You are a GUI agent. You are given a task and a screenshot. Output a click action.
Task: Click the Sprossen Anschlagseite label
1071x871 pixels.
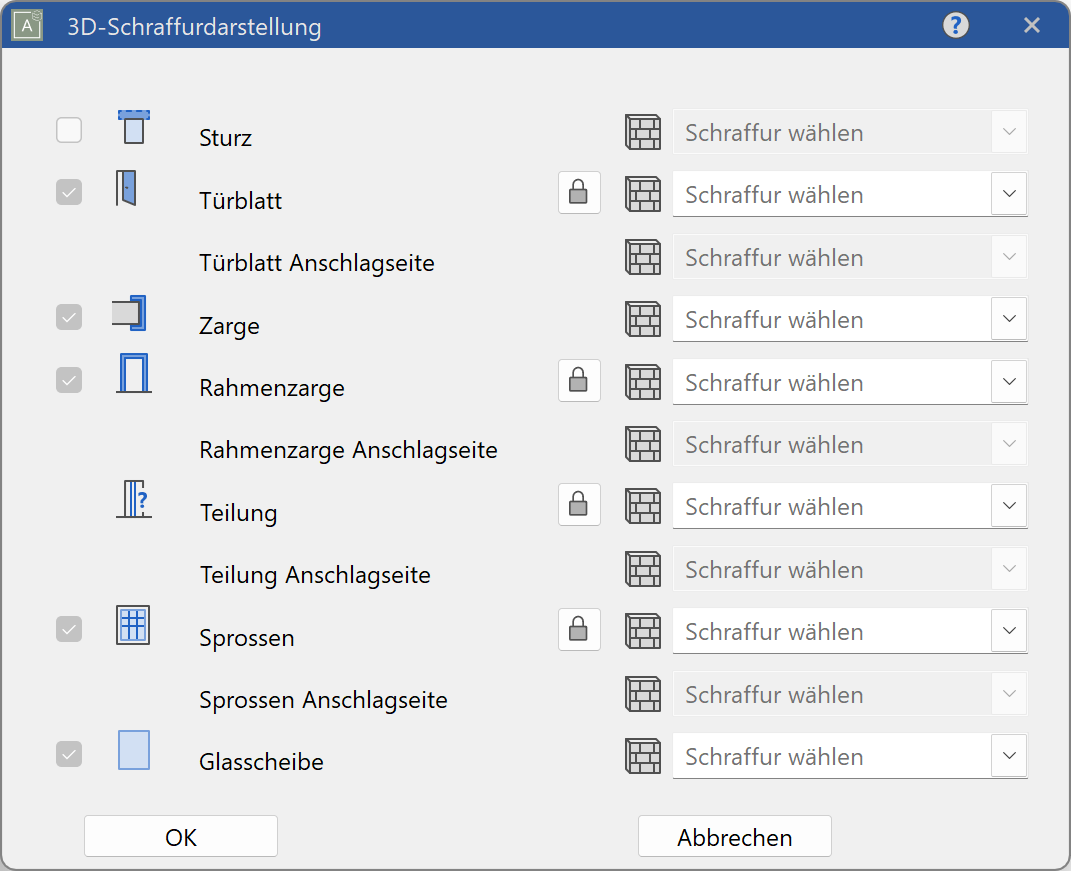tap(323, 700)
